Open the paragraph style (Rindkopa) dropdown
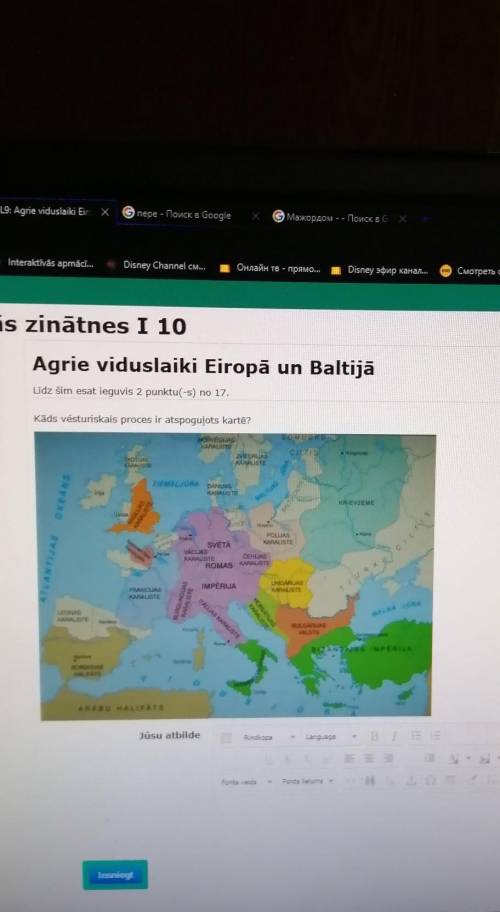 coord(268,737)
